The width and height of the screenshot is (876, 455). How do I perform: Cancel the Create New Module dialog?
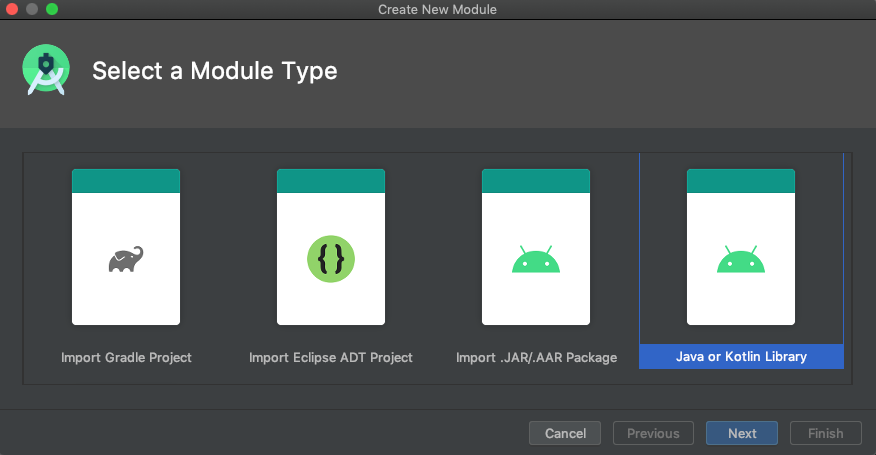pyautogui.click(x=565, y=433)
